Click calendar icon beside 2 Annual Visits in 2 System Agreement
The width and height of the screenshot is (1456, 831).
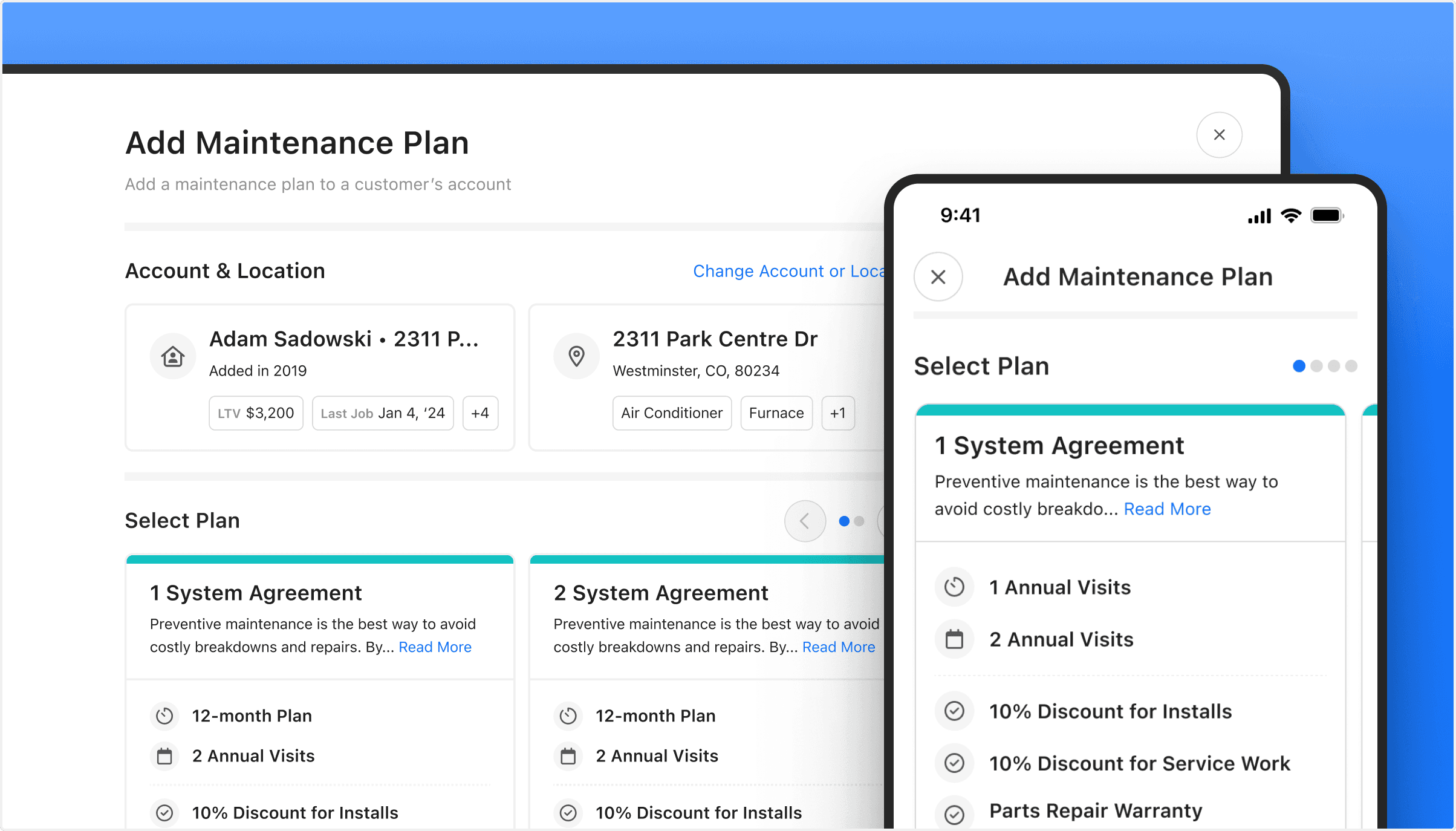point(568,756)
